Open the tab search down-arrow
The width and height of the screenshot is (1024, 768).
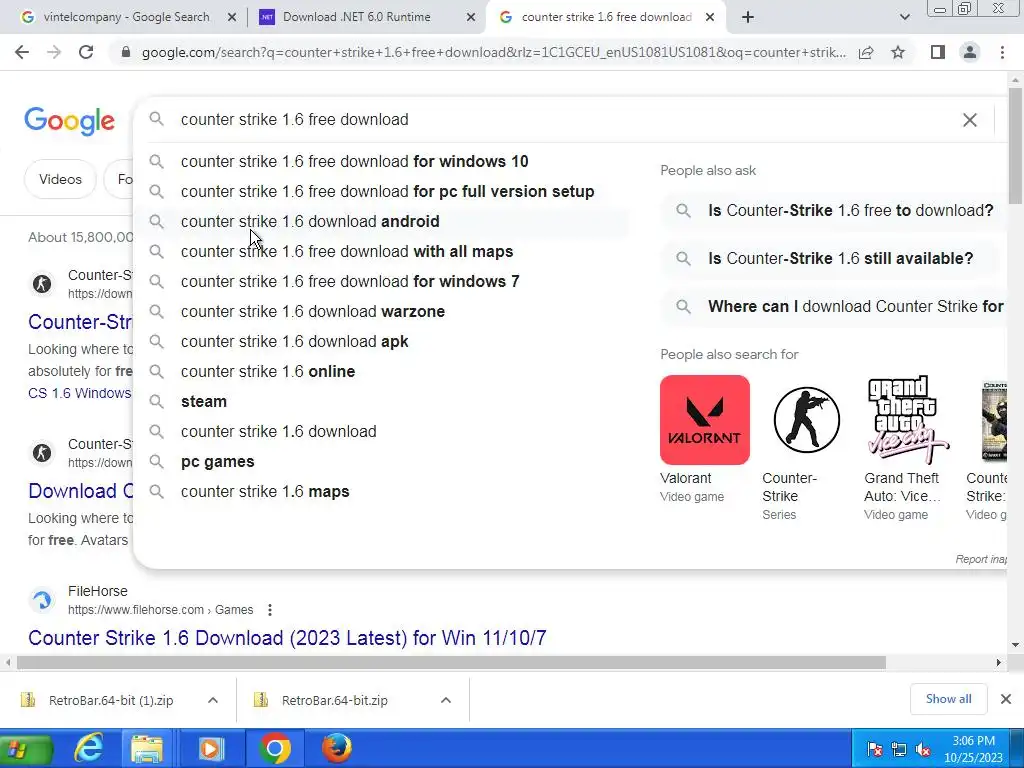[904, 18]
